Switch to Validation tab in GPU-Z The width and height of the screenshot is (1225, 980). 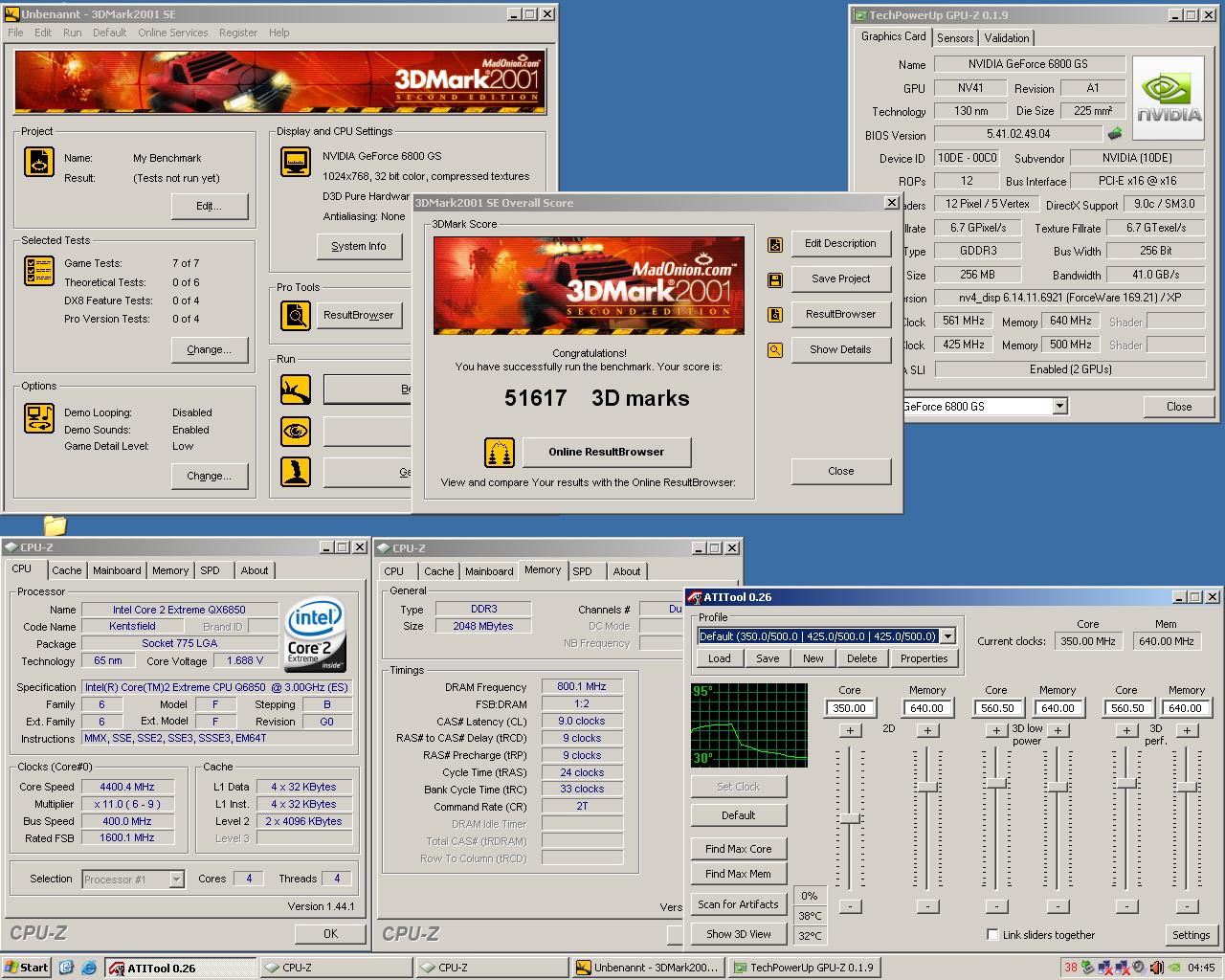click(1007, 38)
